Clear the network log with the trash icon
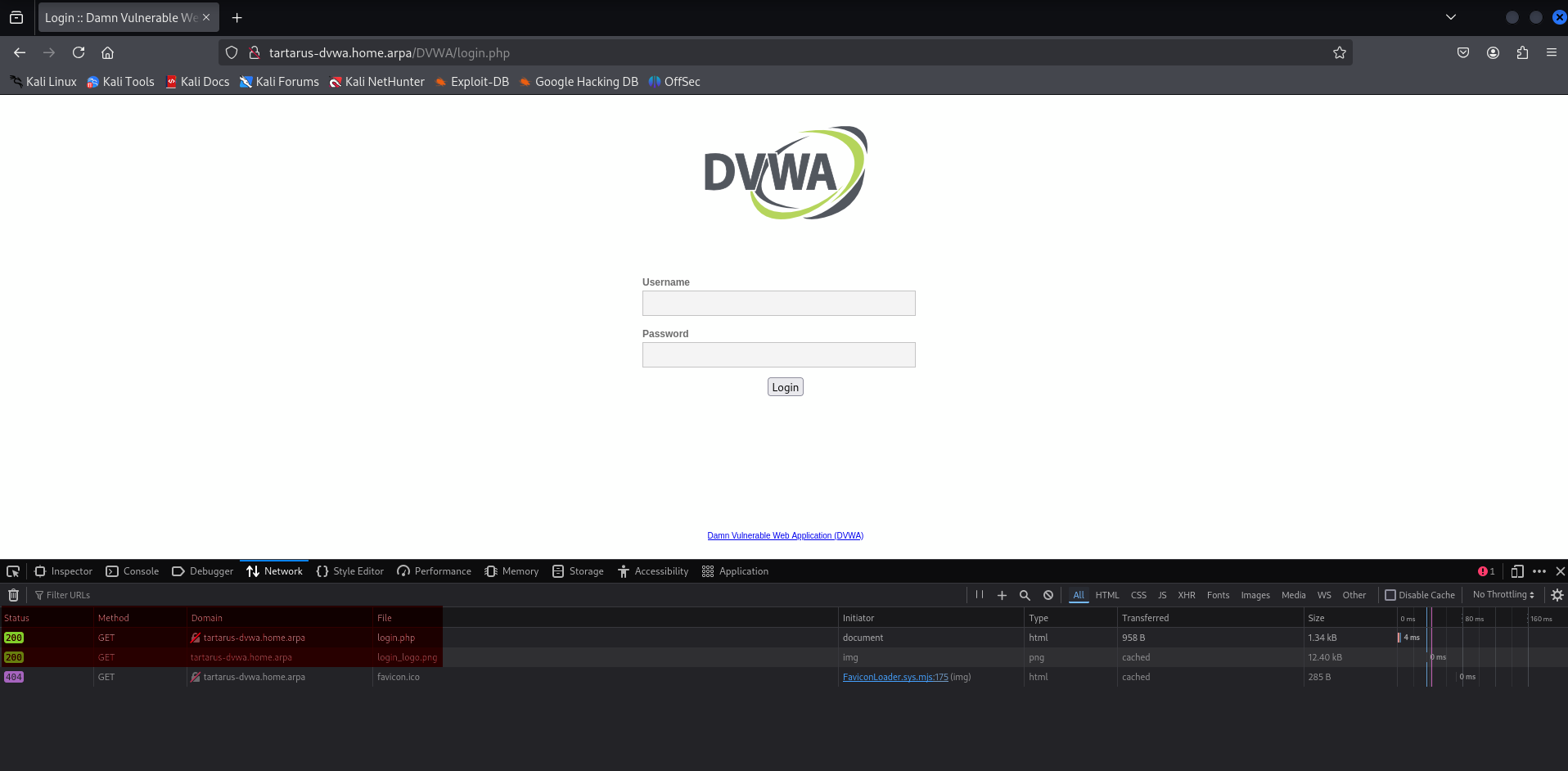Image resolution: width=1568 pixels, height=771 pixels. [14, 595]
